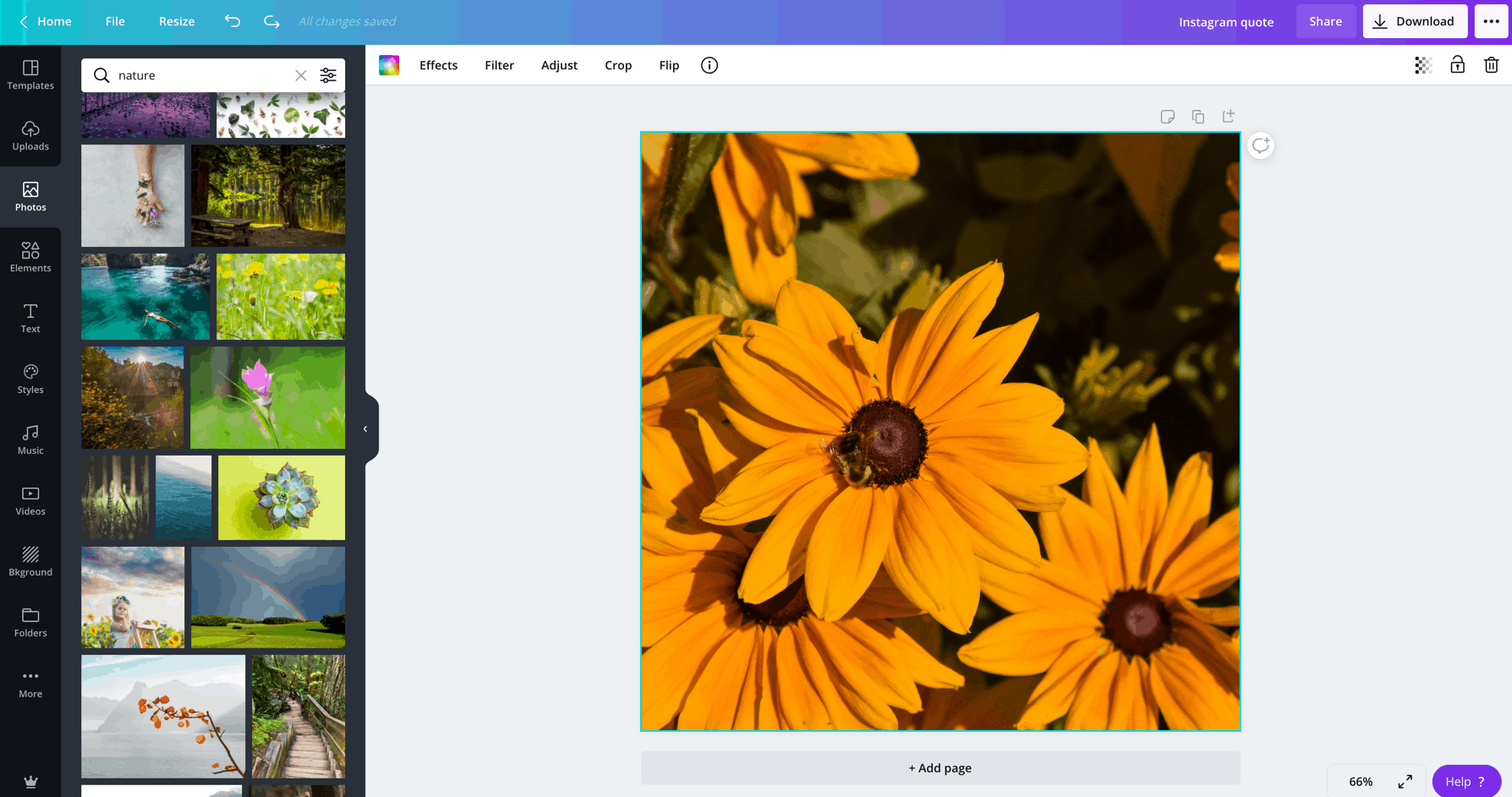Click the add comment bubble icon
Image resolution: width=1512 pixels, height=797 pixels.
coord(1261,145)
